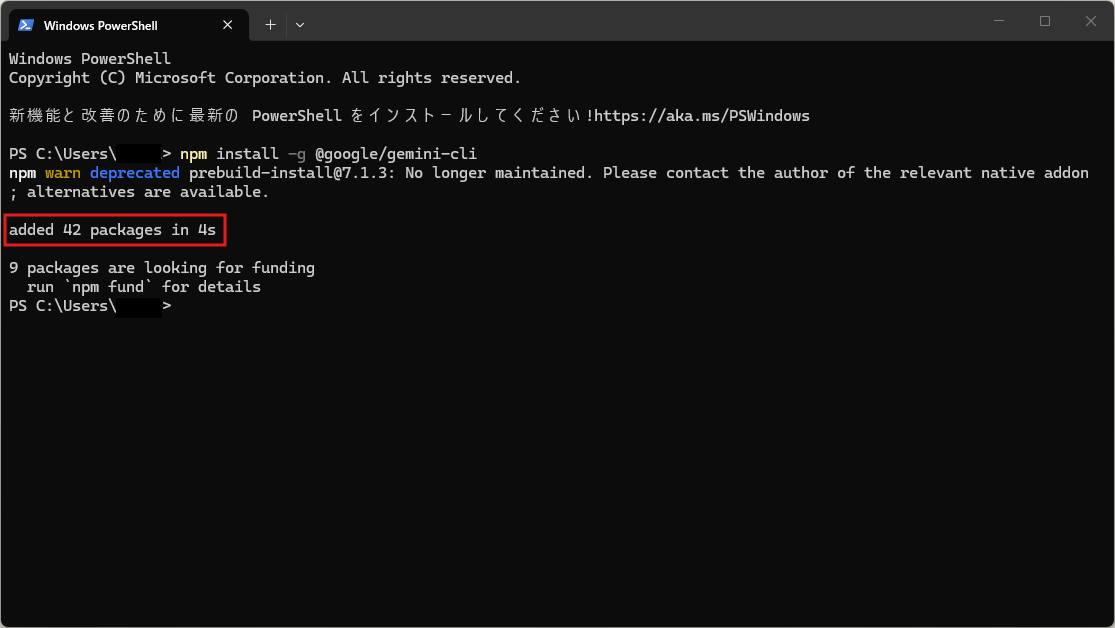
Task: Select the Windows PowerShell tab title
Action: click(x=100, y=25)
